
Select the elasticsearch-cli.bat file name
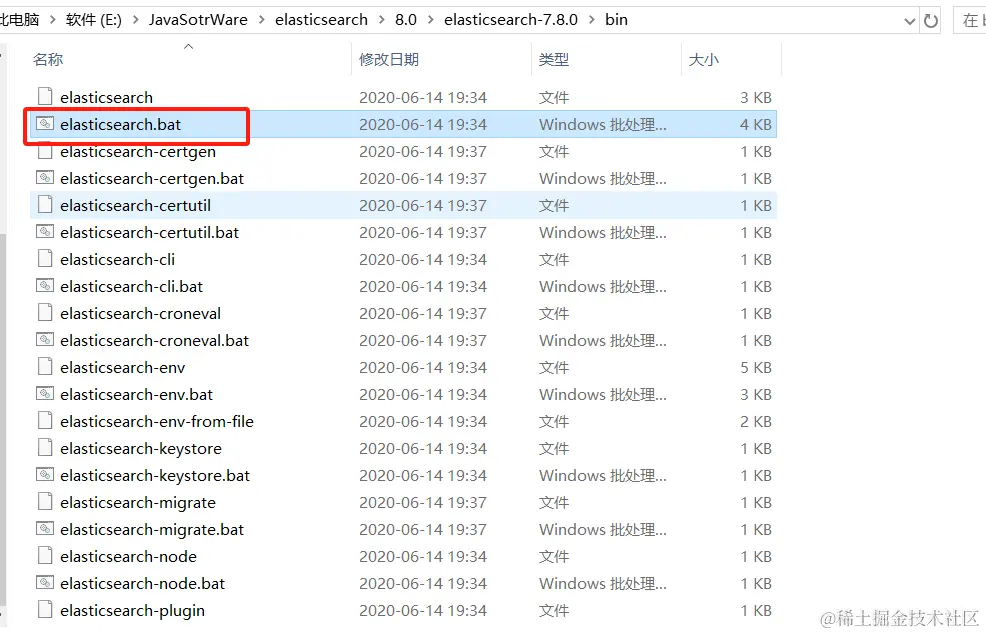131,287
